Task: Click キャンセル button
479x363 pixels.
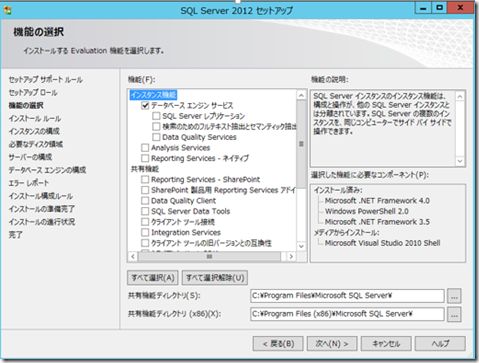Action: click(x=386, y=344)
